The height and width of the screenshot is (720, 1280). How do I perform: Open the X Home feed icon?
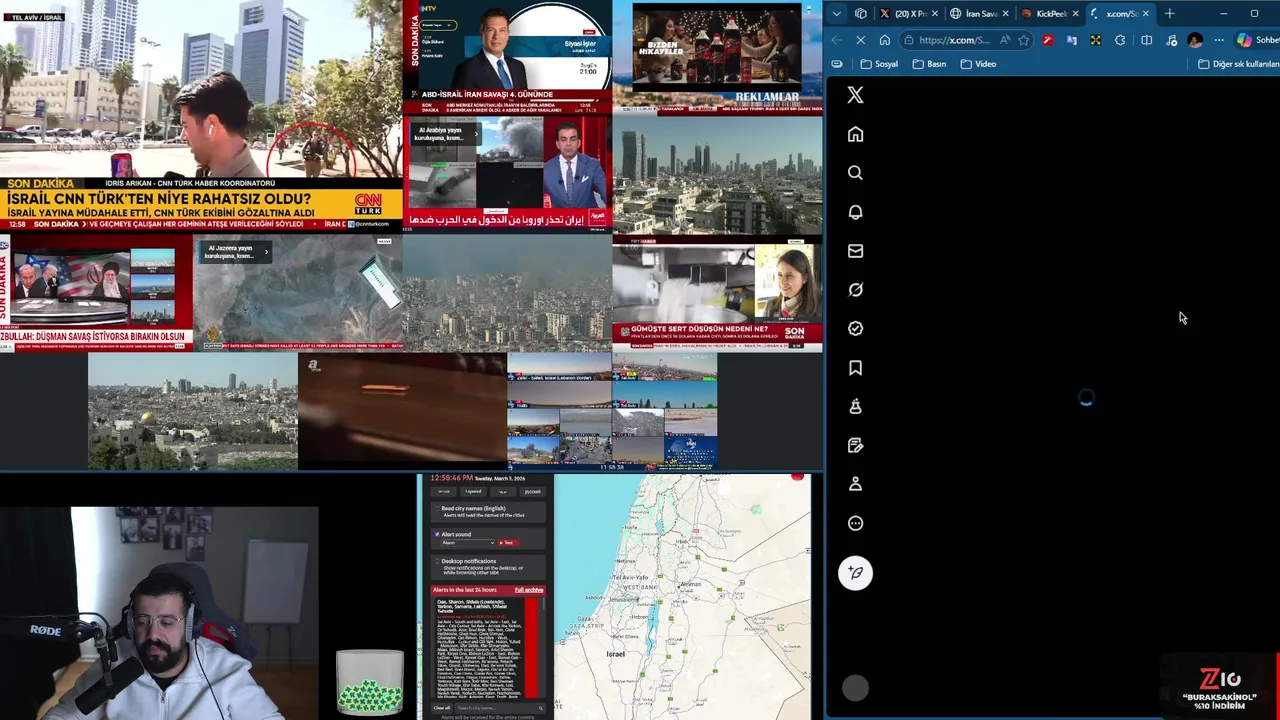click(x=855, y=134)
